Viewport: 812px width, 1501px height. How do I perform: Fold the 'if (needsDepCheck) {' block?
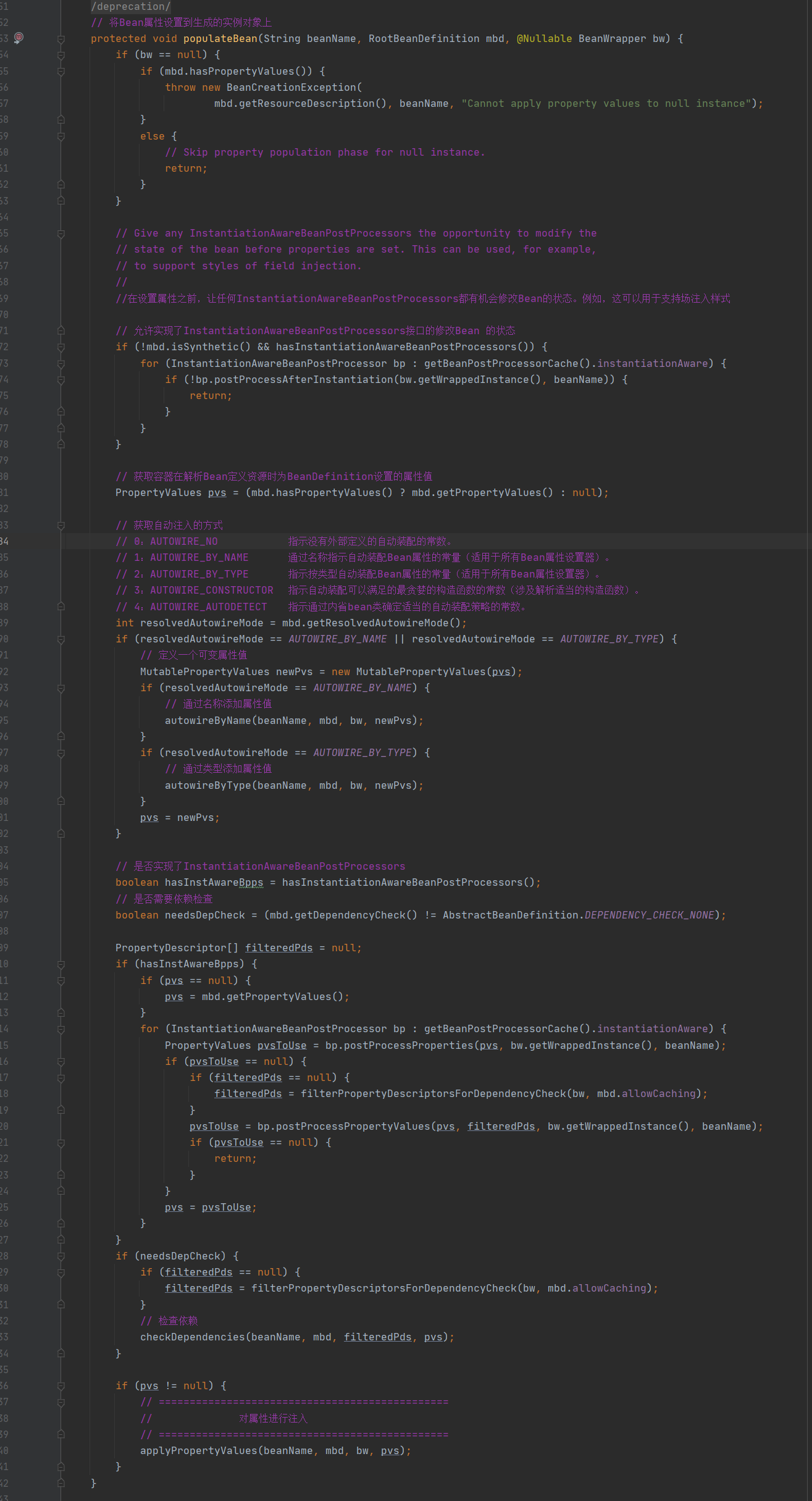pos(61,1256)
